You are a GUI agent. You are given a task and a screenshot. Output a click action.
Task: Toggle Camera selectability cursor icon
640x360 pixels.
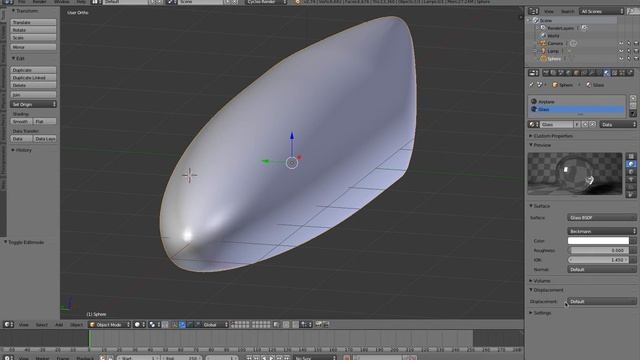click(x=629, y=43)
